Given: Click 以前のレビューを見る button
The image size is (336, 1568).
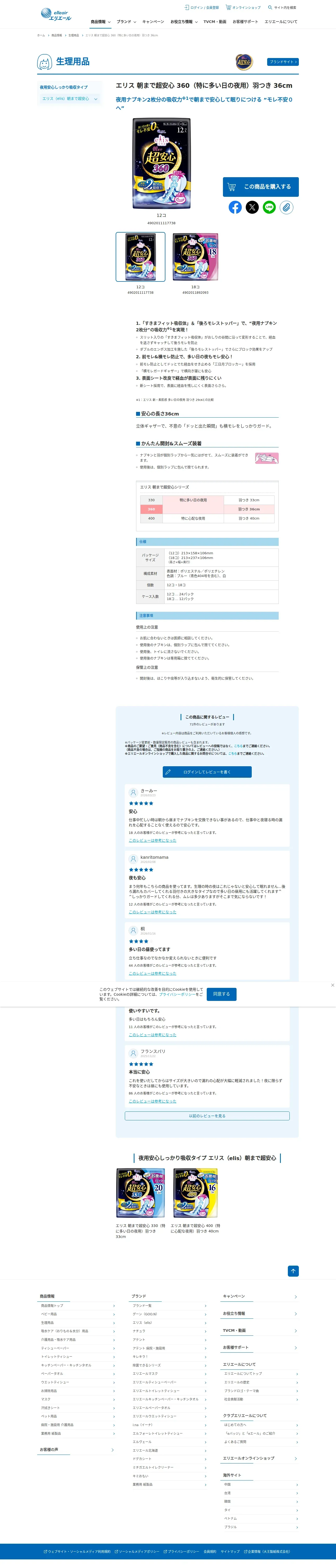Looking at the screenshot, I should coord(207,1116).
